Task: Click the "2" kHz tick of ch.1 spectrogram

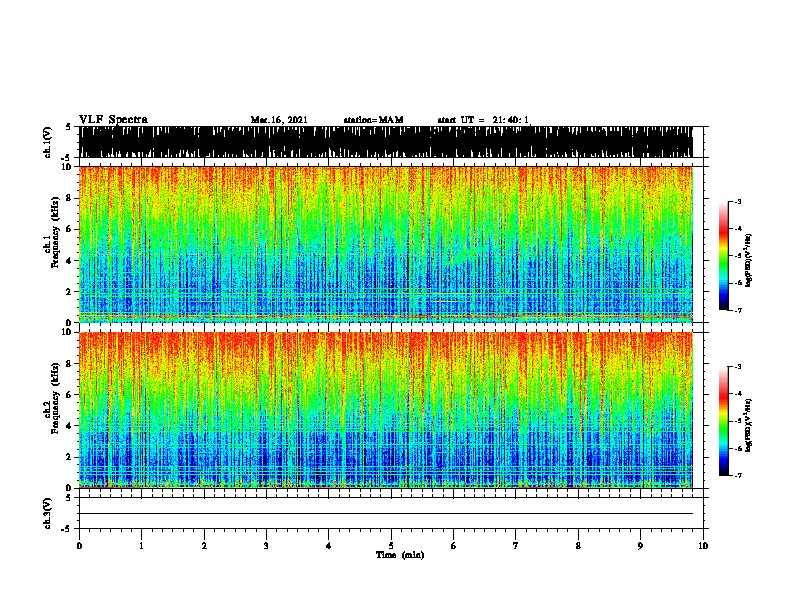Action: tap(69, 291)
